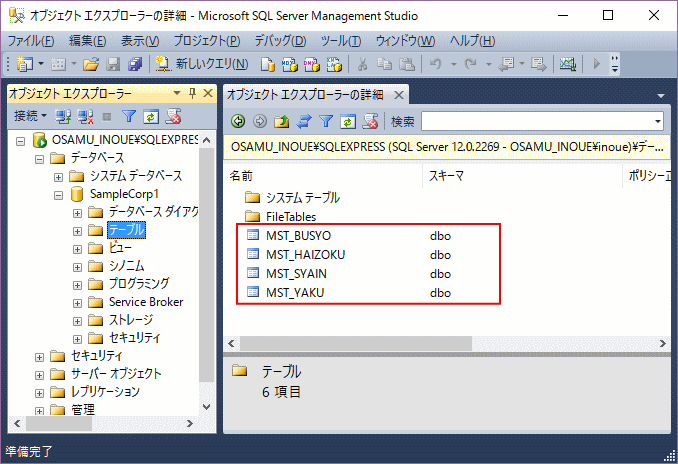Toggle auto-hide pin on Object Explorer panel
Image resolution: width=678 pixels, height=464 pixels.
tap(192, 93)
